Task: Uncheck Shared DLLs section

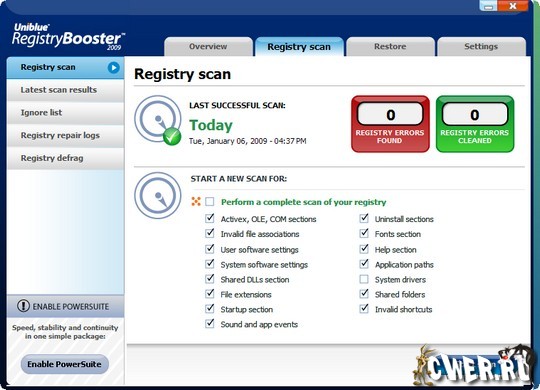Action: 210,279
